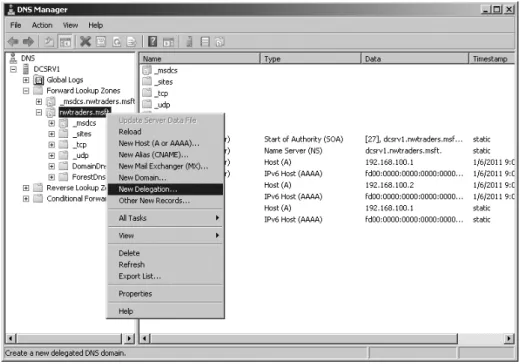Image resolution: width=520 pixels, height=364 pixels.
Task: Click the Conditional Forwarders folder icon
Action: (x=38, y=199)
